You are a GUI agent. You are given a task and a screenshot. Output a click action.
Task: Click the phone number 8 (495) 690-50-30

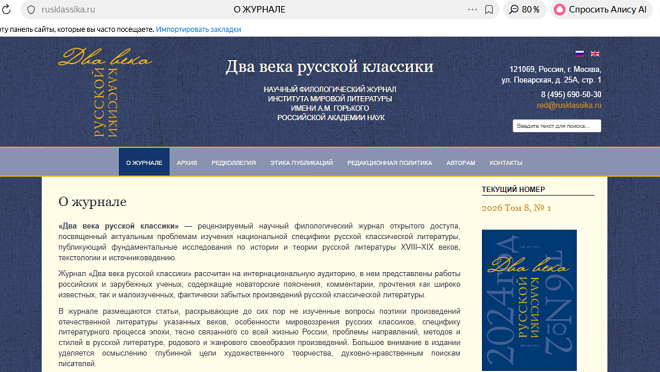pos(571,94)
